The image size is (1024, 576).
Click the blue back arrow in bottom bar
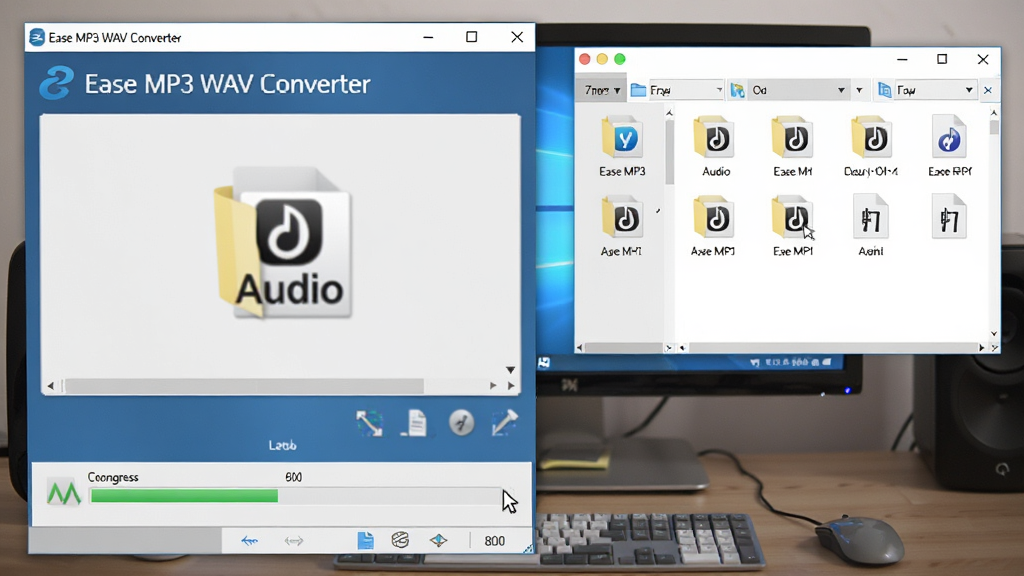pos(249,541)
